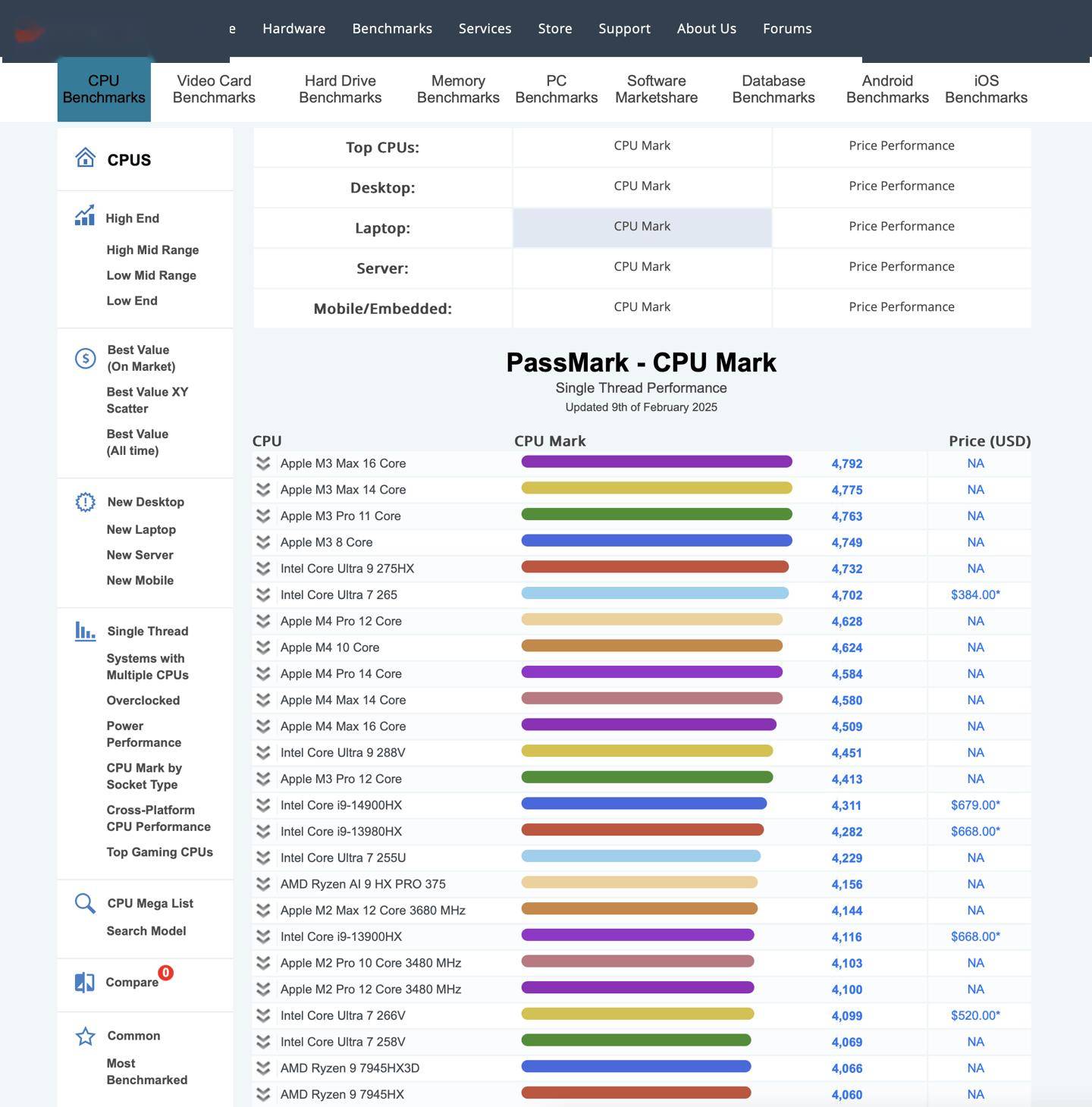Click the New Desktop badge icon

coord(85,502)
